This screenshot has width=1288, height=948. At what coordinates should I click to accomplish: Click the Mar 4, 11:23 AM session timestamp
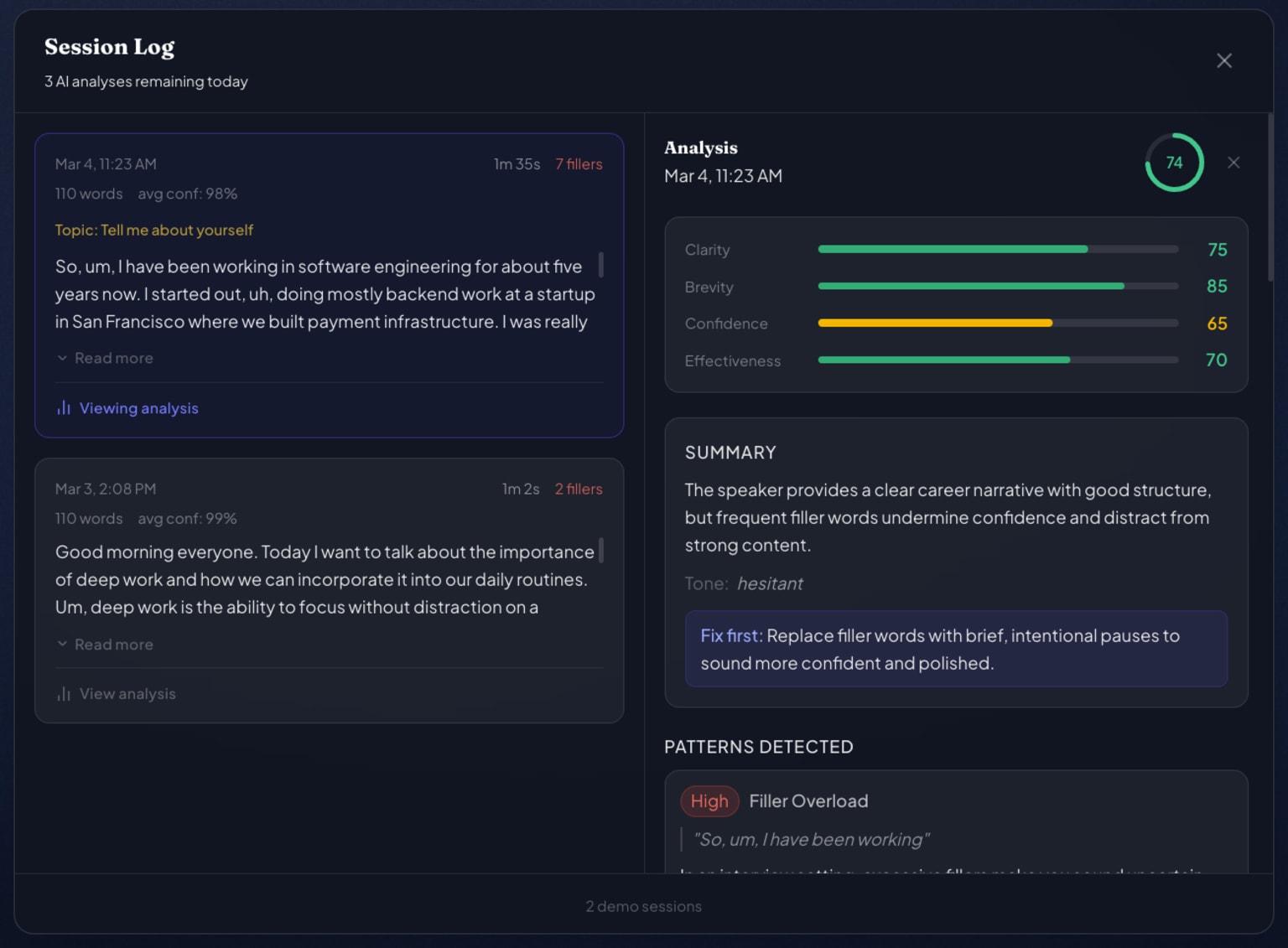[106, 164]
